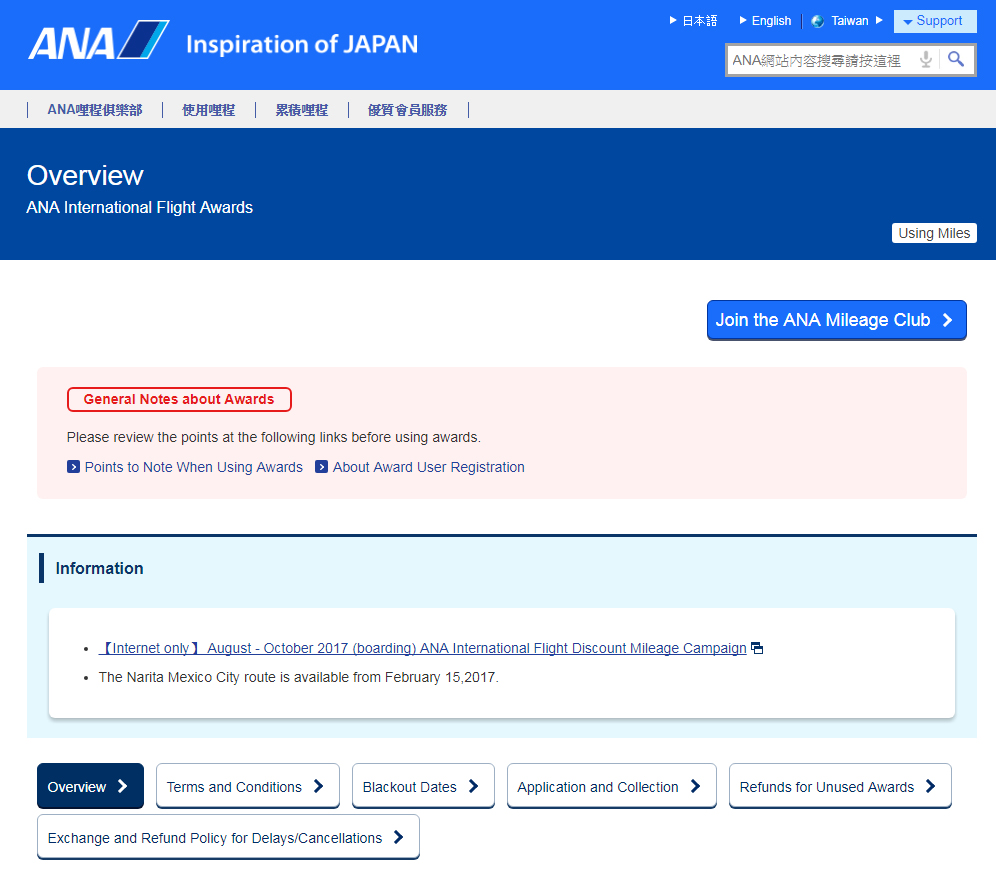Click the magnifying glass search icon
Viewport: 996px width, 878px height.
click(956, 60)
